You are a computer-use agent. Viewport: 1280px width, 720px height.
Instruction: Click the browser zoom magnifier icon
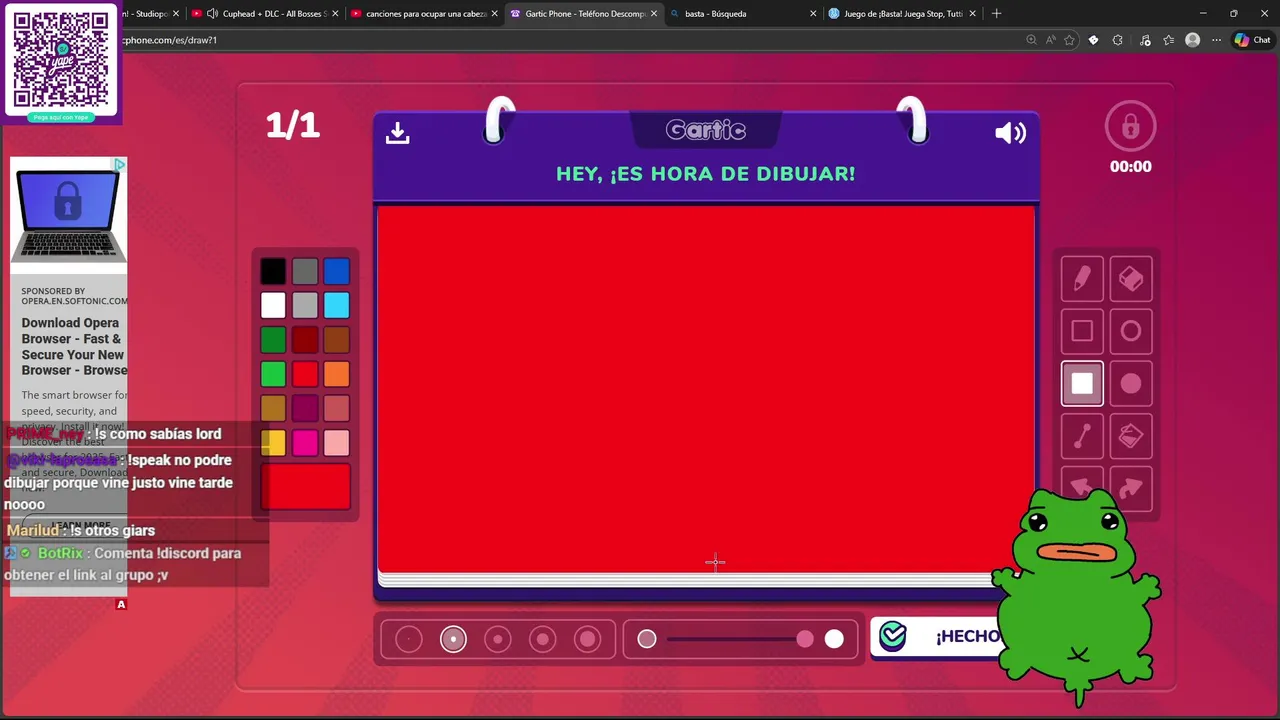tap(1031, 40)
